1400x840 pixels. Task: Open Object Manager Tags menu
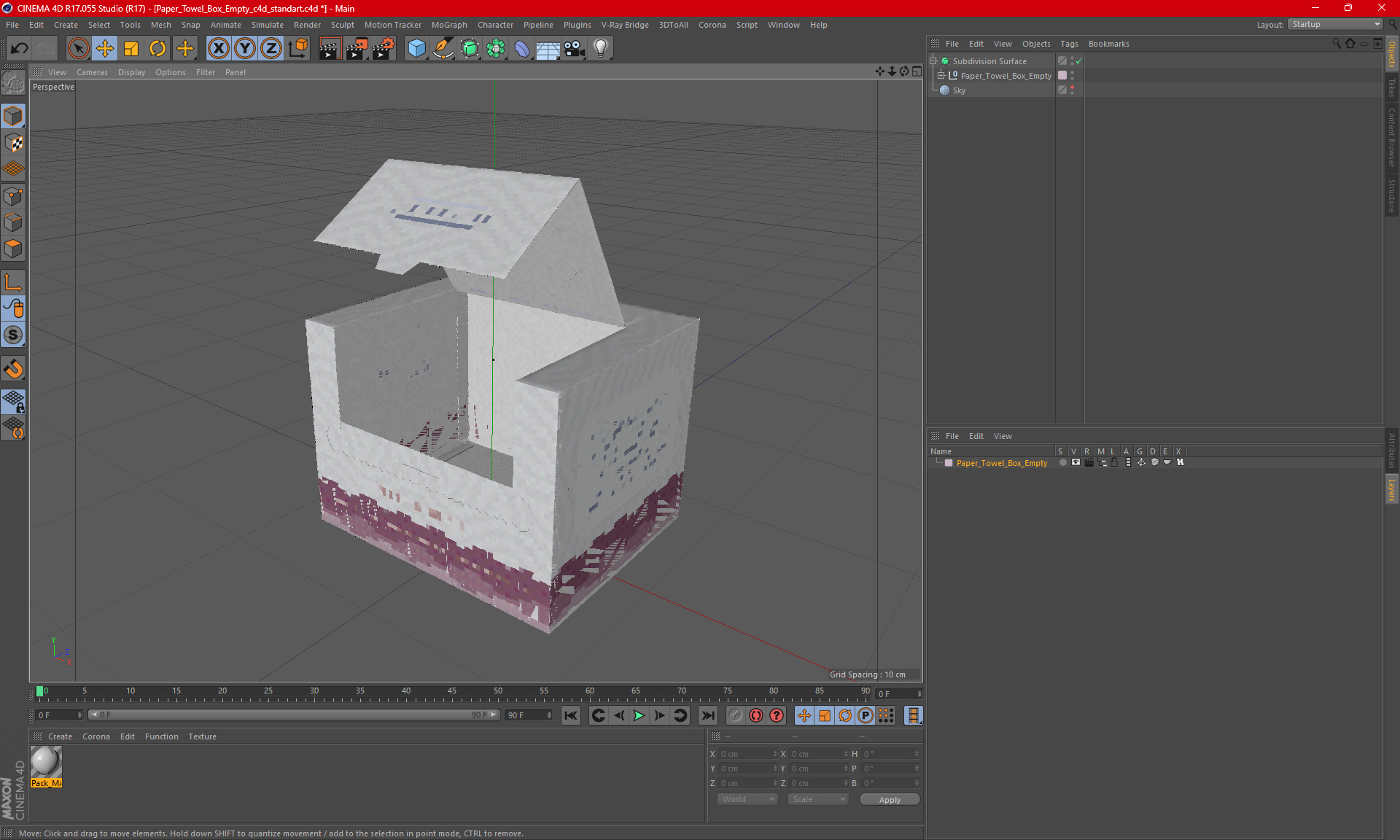(1069, 44)
